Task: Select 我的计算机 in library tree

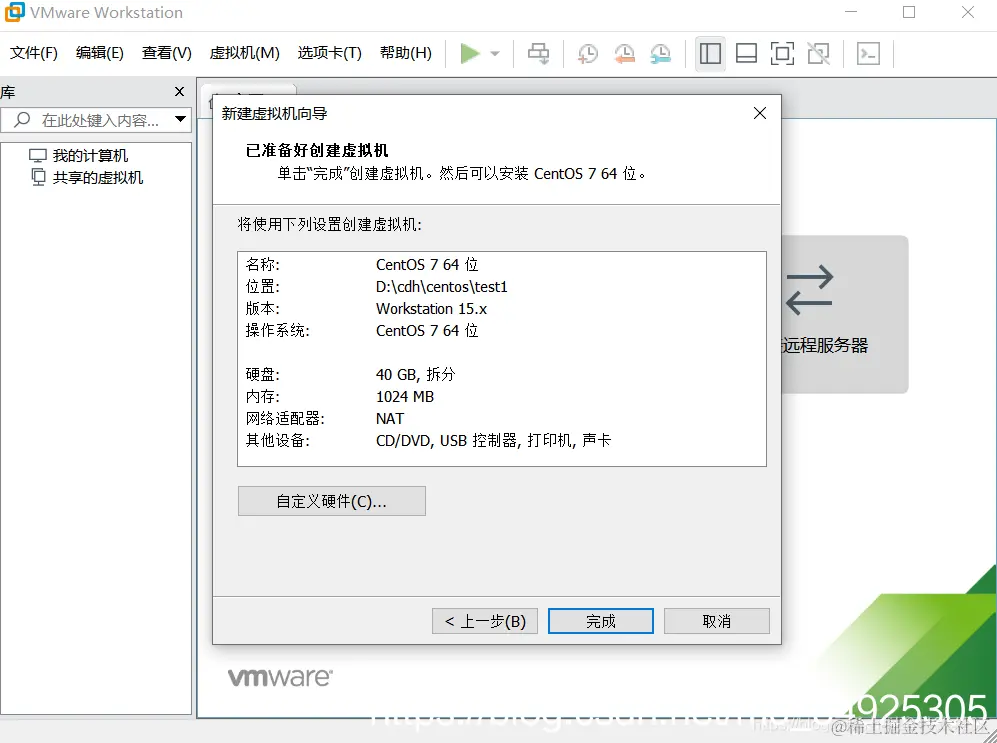Action: tap(79, 155)
